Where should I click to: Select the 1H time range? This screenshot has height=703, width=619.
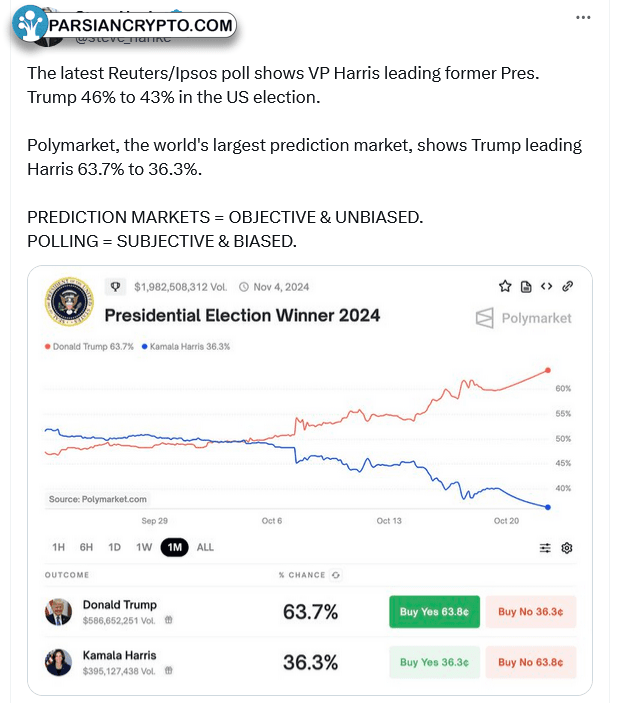(x=58, y=547)
